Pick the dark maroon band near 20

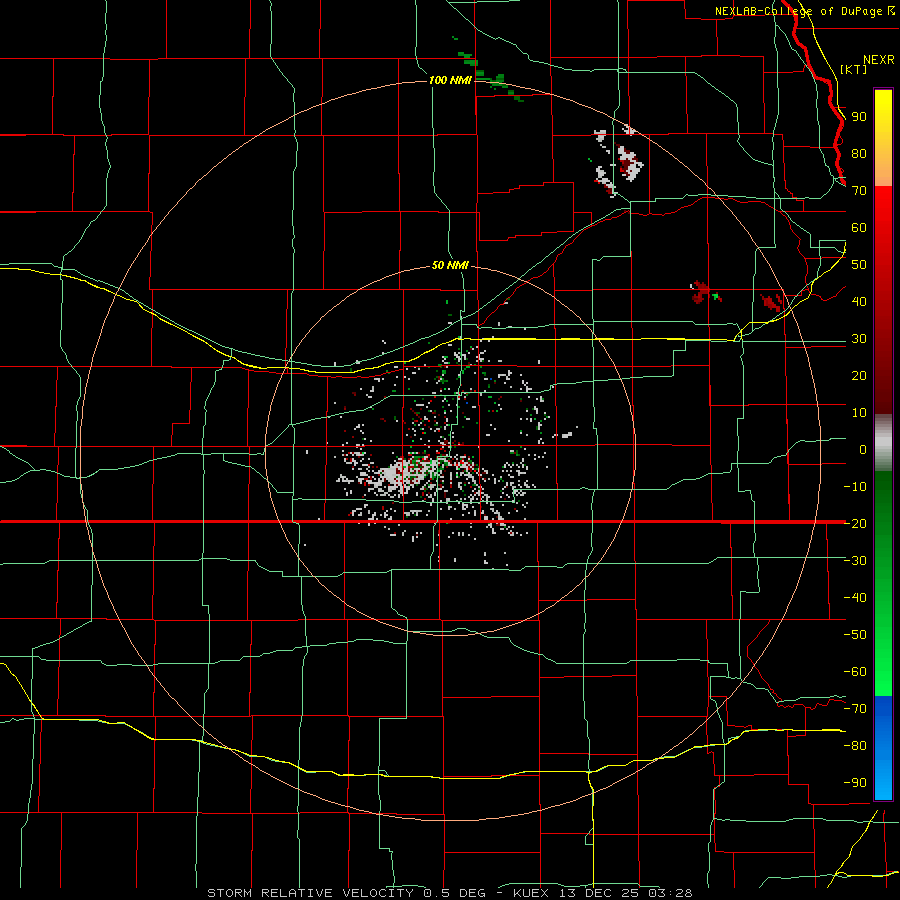pyautogui.click(x=883, y=379)
